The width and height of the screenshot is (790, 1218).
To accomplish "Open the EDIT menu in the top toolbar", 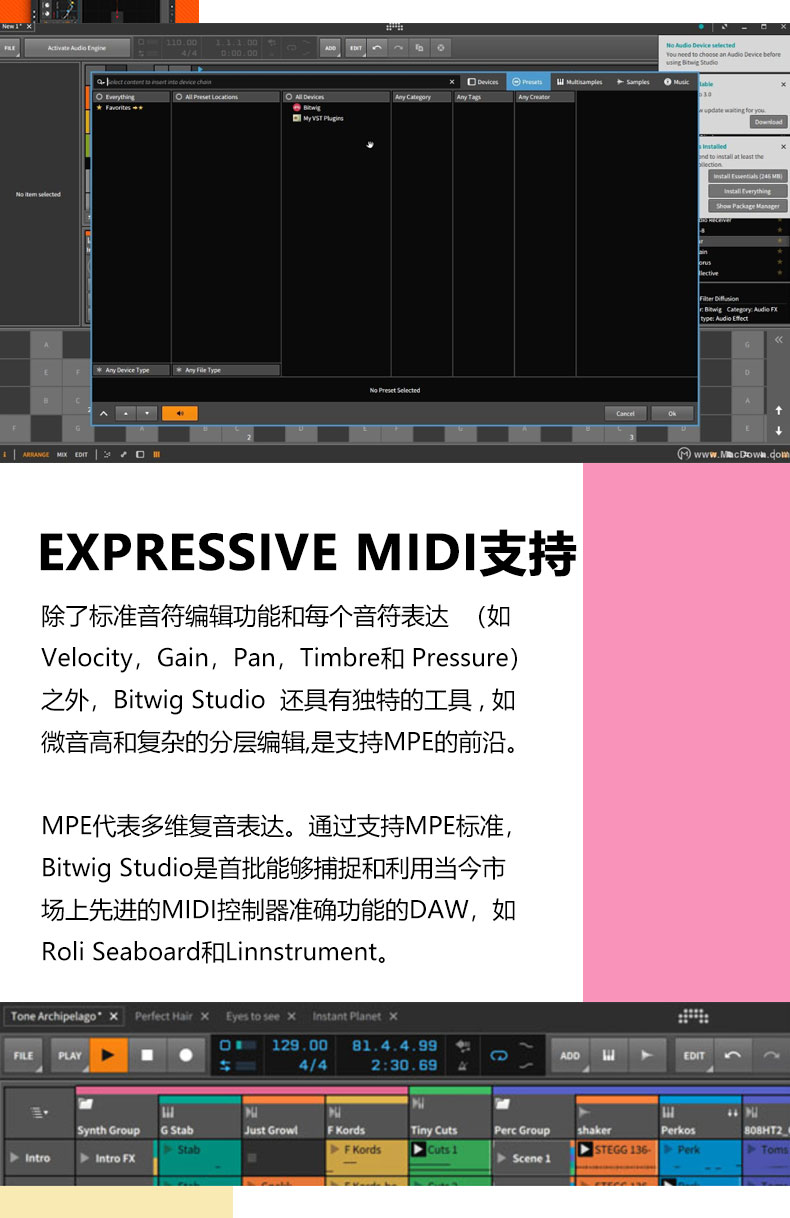I will [x=356, y=47].
